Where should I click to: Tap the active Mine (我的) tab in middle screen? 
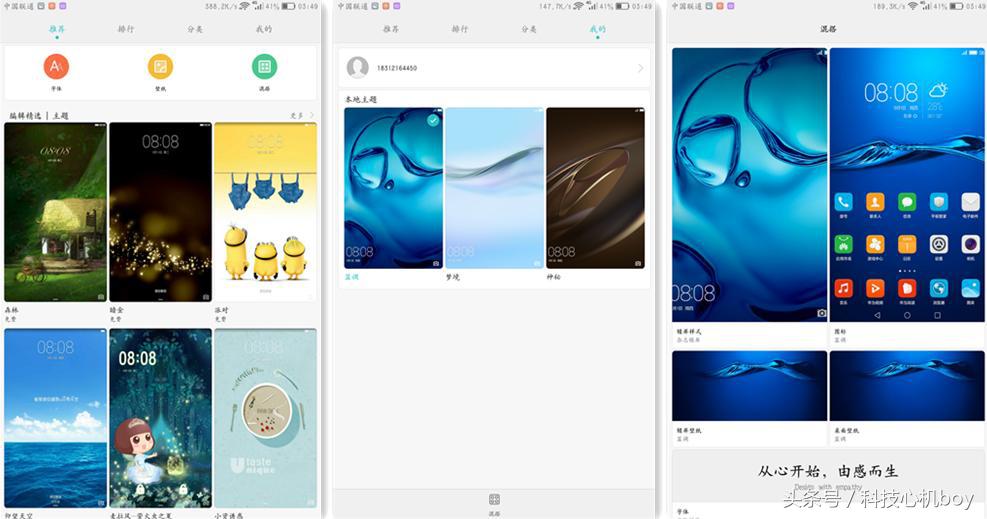[x=597, y=29]
